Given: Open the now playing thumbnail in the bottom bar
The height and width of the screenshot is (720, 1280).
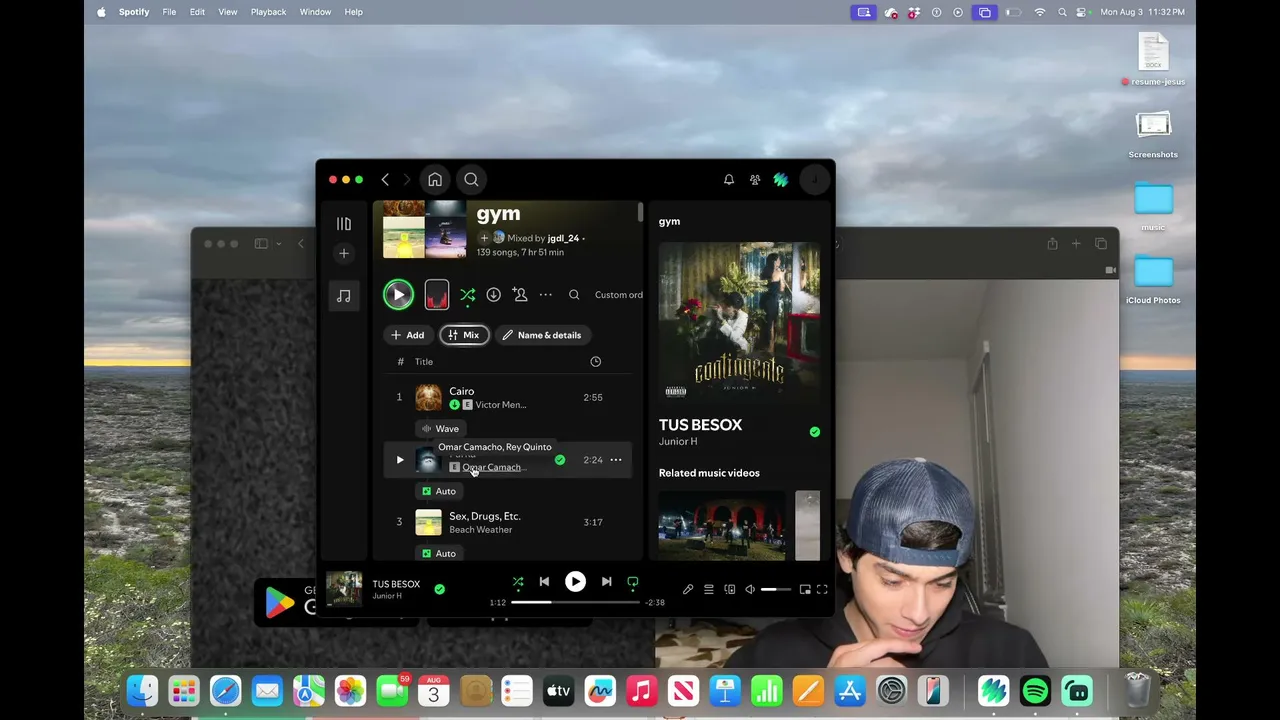Looking at the screenshot, I should click(x=344, y=589).
